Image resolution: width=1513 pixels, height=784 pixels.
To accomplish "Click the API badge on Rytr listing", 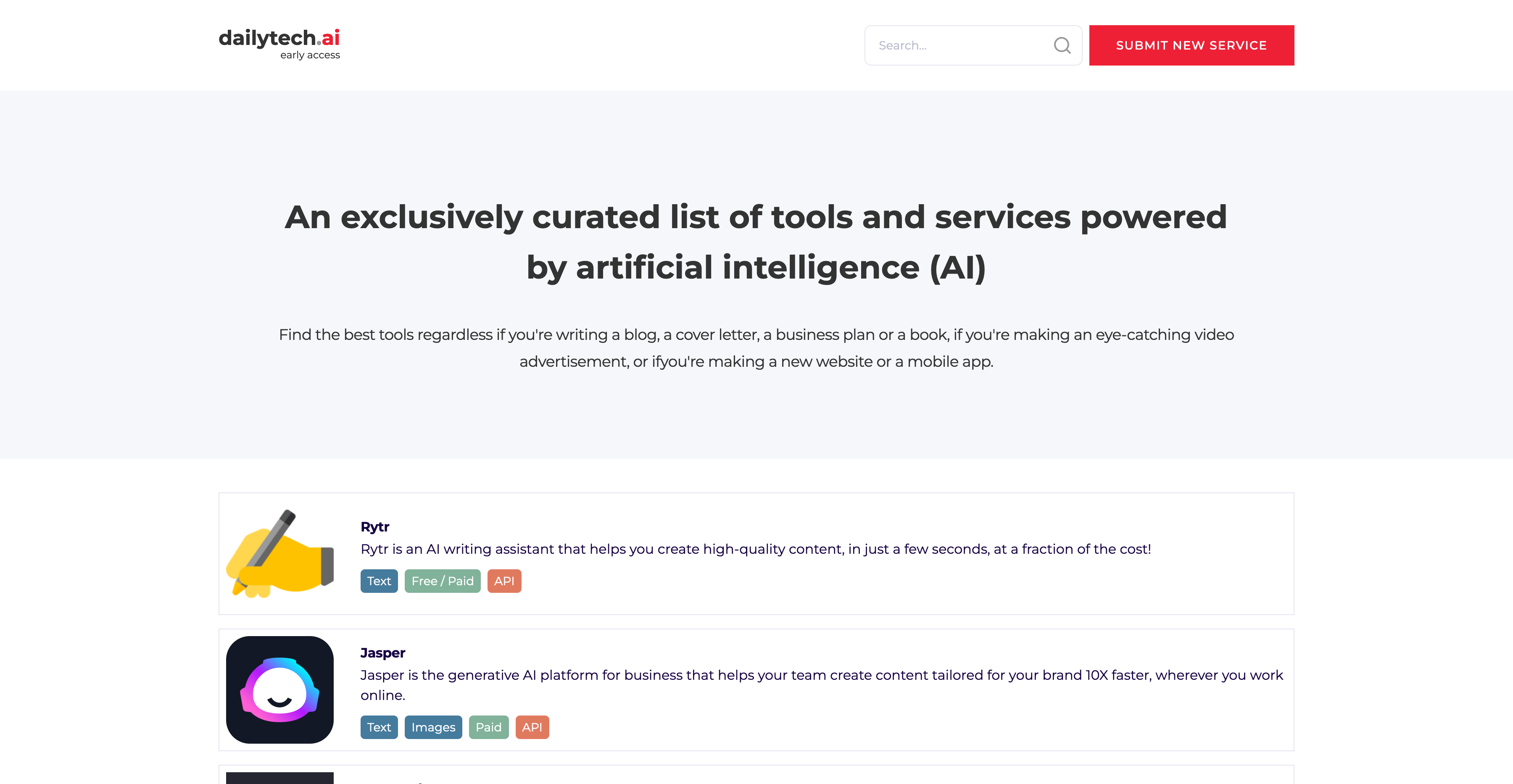I will [503, 581].
